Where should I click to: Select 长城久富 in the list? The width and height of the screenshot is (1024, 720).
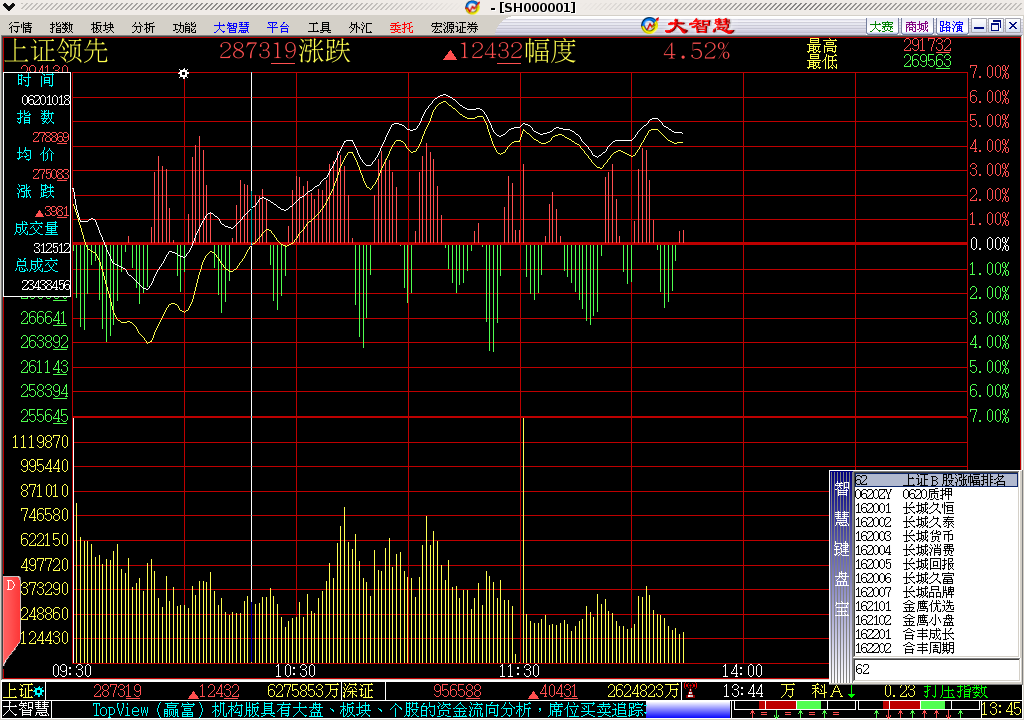[936, 579]
